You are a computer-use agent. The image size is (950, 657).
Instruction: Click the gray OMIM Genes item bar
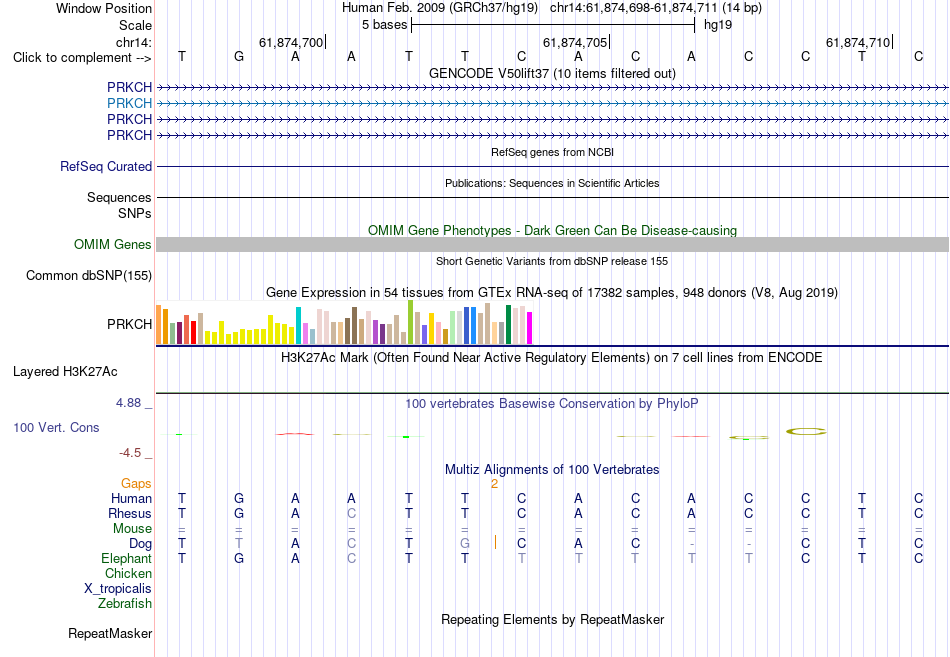pyautogui.click(x=552, y=244)
